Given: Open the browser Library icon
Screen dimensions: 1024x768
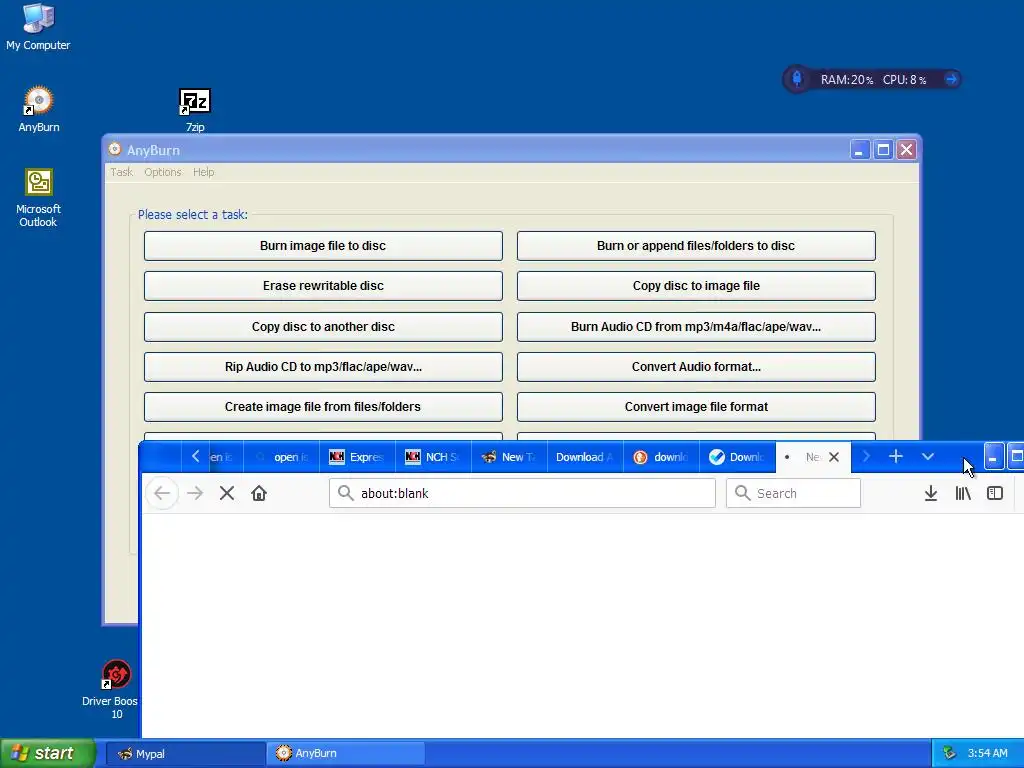Looking at the screenshot, I should [963, 493].
